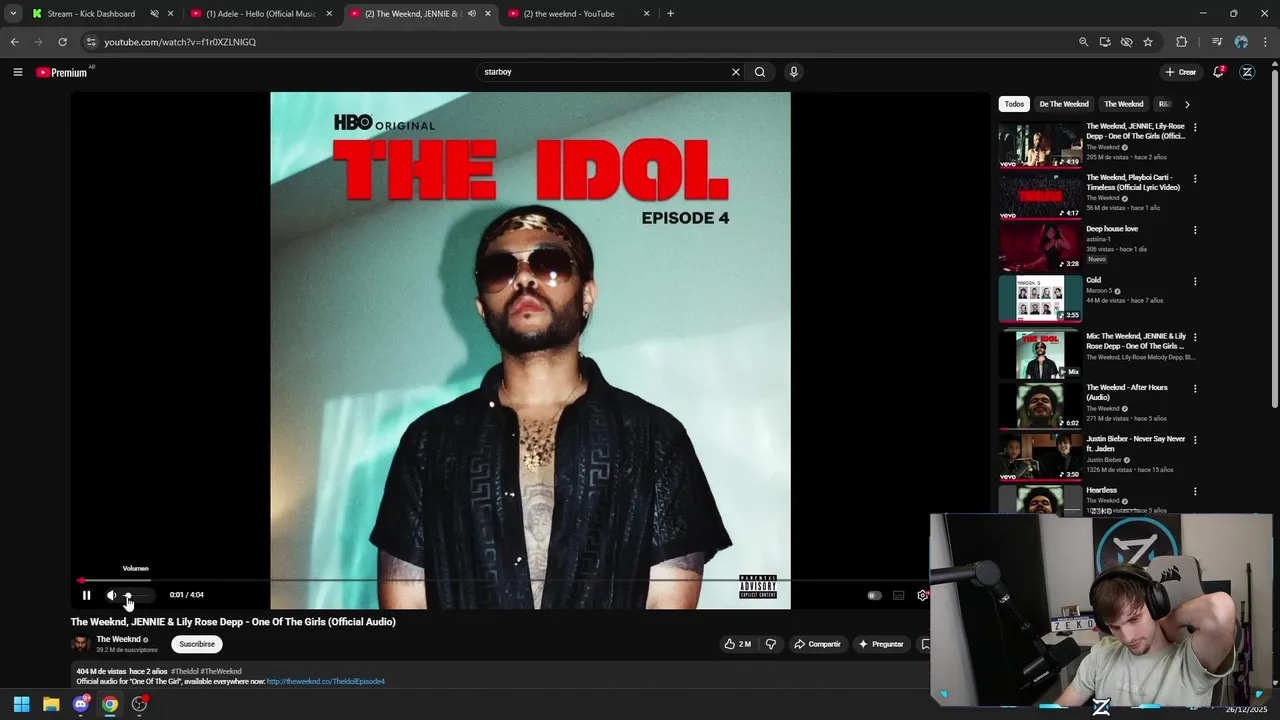The height and width of the screenshot is (720, 1280).
Task: Open options for Heartless video
Action: [x=1195, y=492]
